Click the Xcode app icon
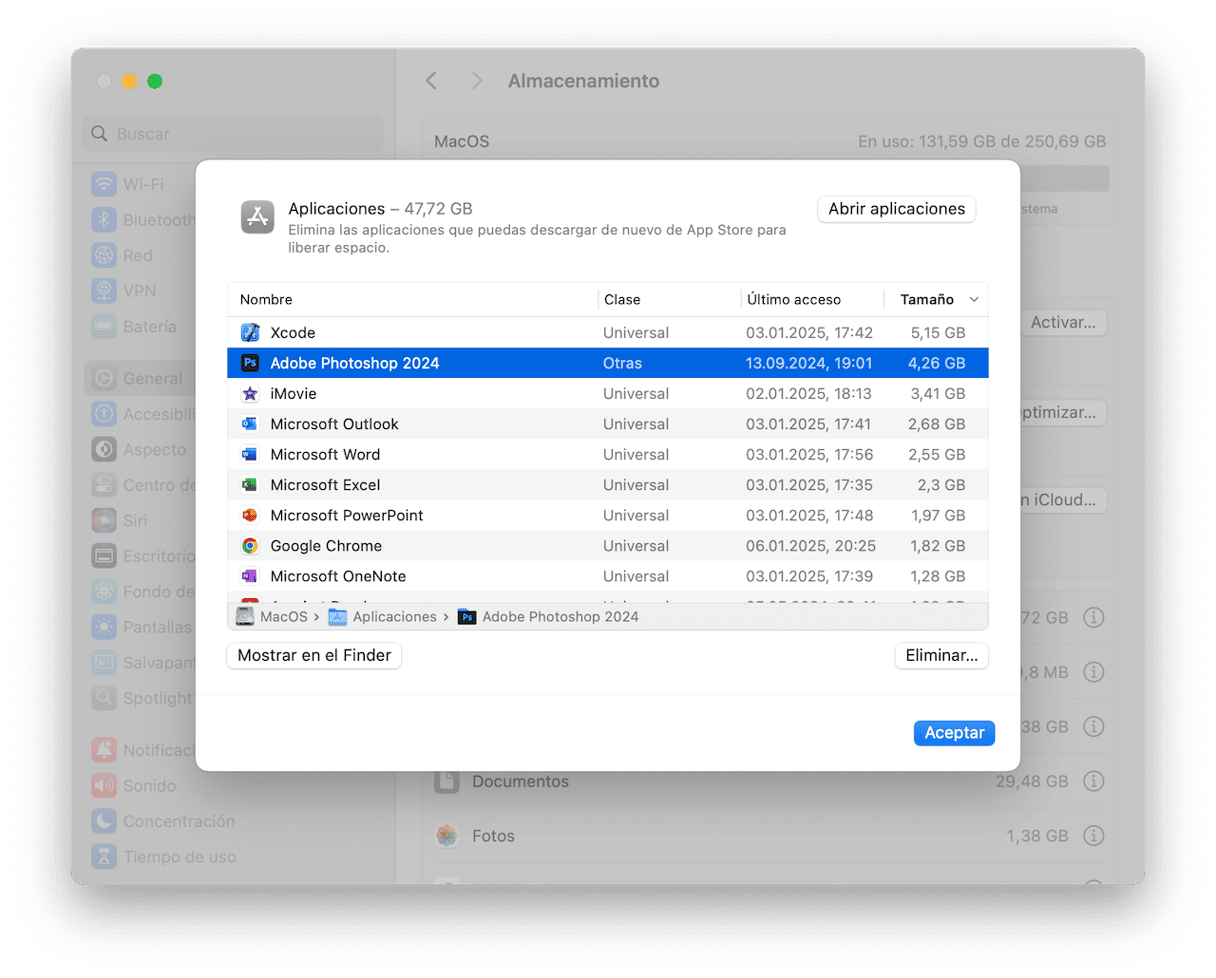This screenshot has height=978, width=1216. point(250,333)
